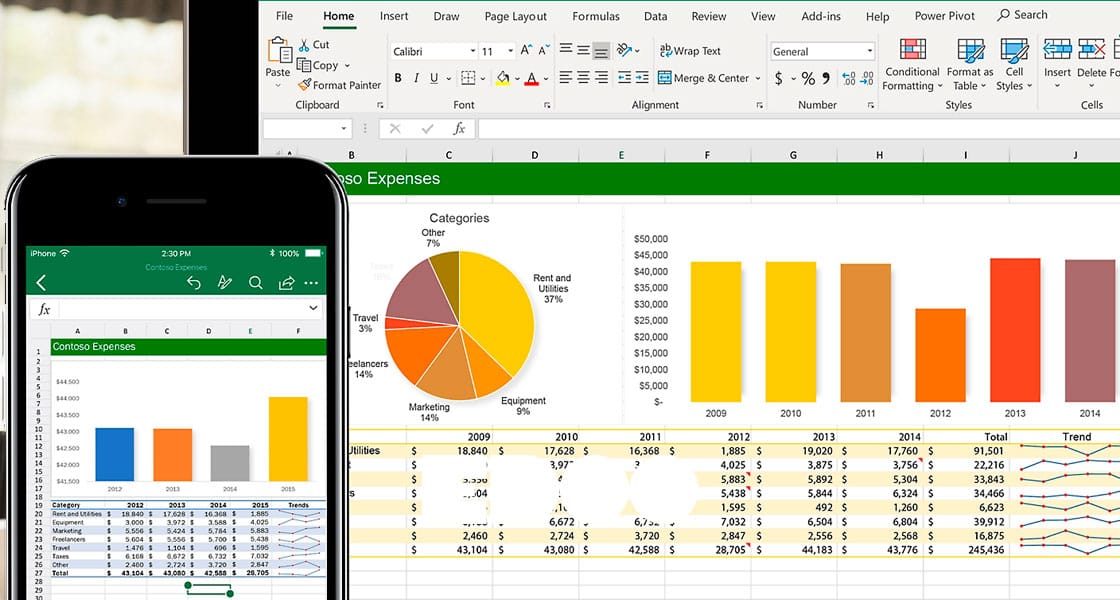The image size is (1120, 600).
Task: Open the Merge & Center dropdown arrow
Action: click(757, 79)
